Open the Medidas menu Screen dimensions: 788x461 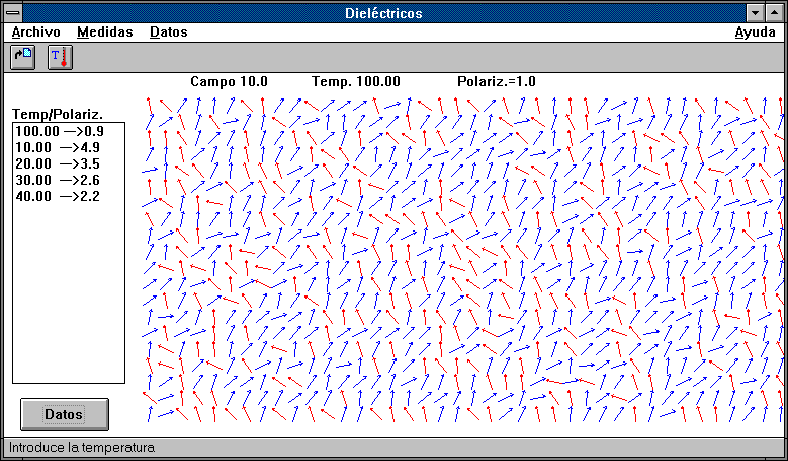(x=105, y=32)
